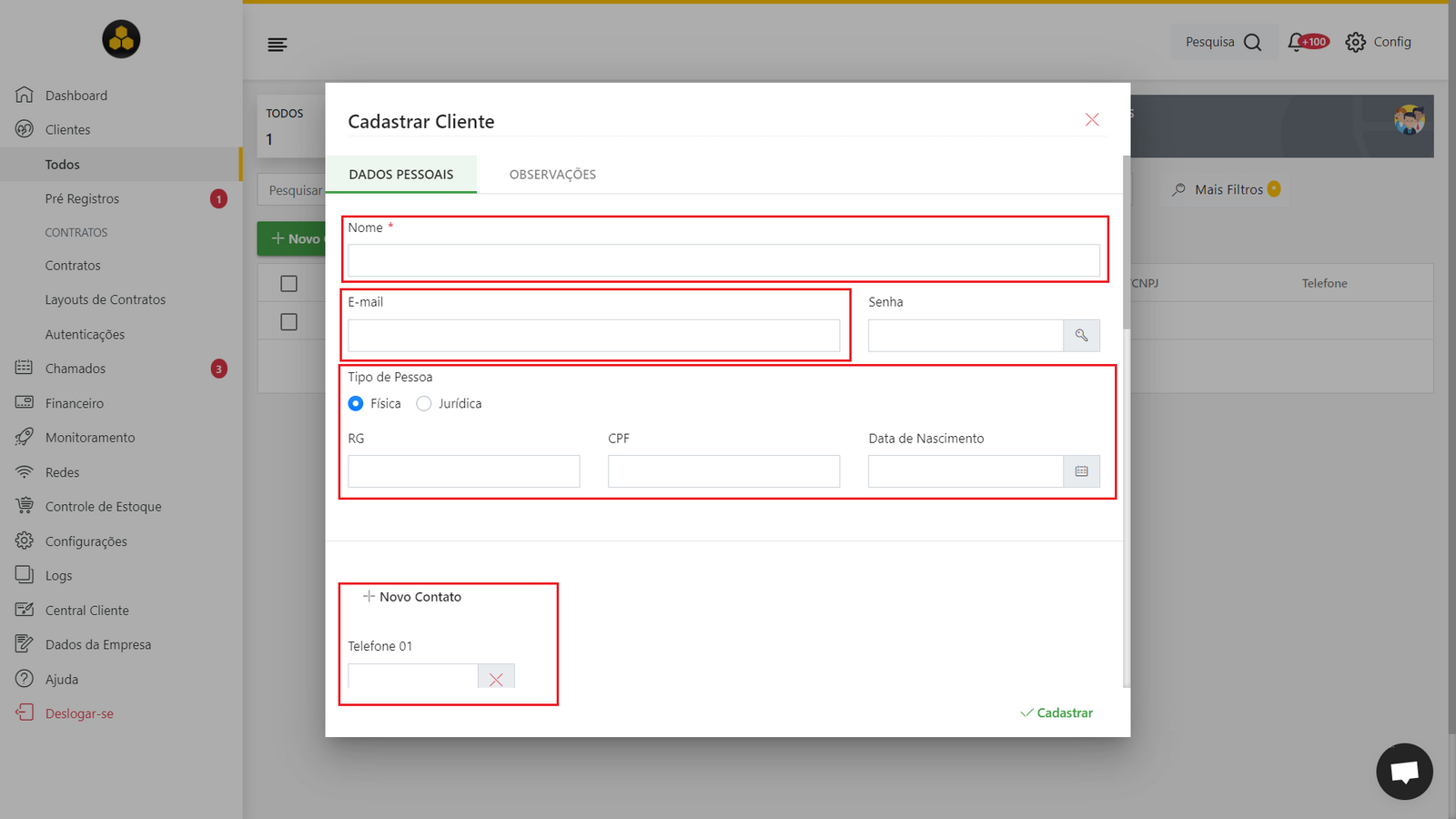The height and width of the screenshot is (819, 1456).
Task: Remove Telefone 01 with the red X icon
Action: pos(496,679)
